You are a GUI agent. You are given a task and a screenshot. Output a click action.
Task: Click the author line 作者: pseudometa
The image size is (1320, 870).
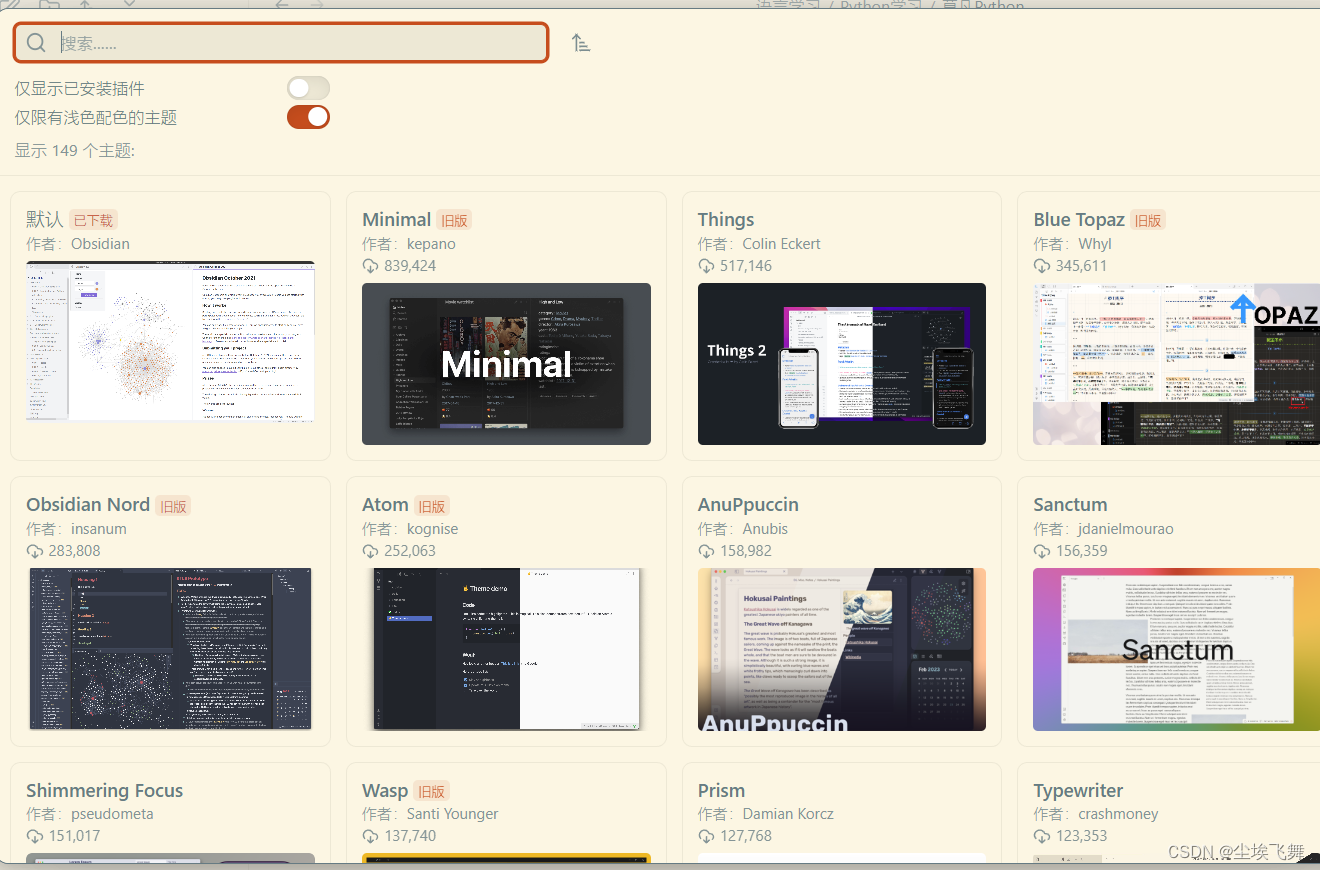click(90, 814)
